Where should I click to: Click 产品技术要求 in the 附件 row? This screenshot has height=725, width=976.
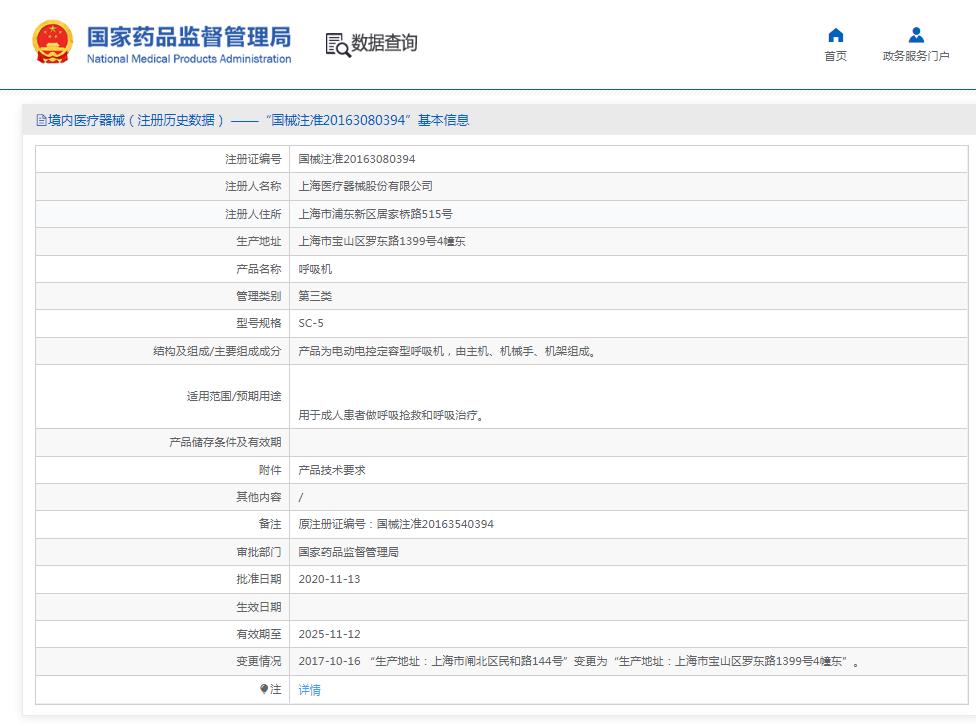click(332, 470)
